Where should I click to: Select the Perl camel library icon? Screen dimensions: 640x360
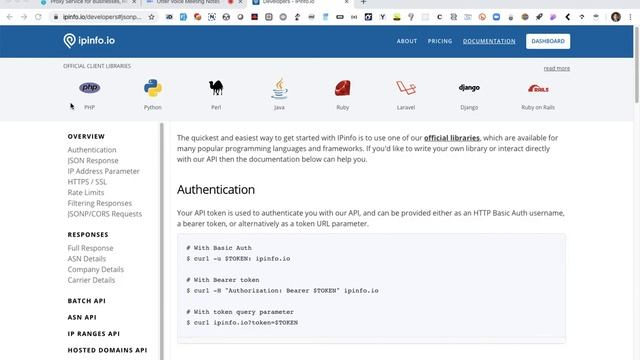tap(216, 87)
